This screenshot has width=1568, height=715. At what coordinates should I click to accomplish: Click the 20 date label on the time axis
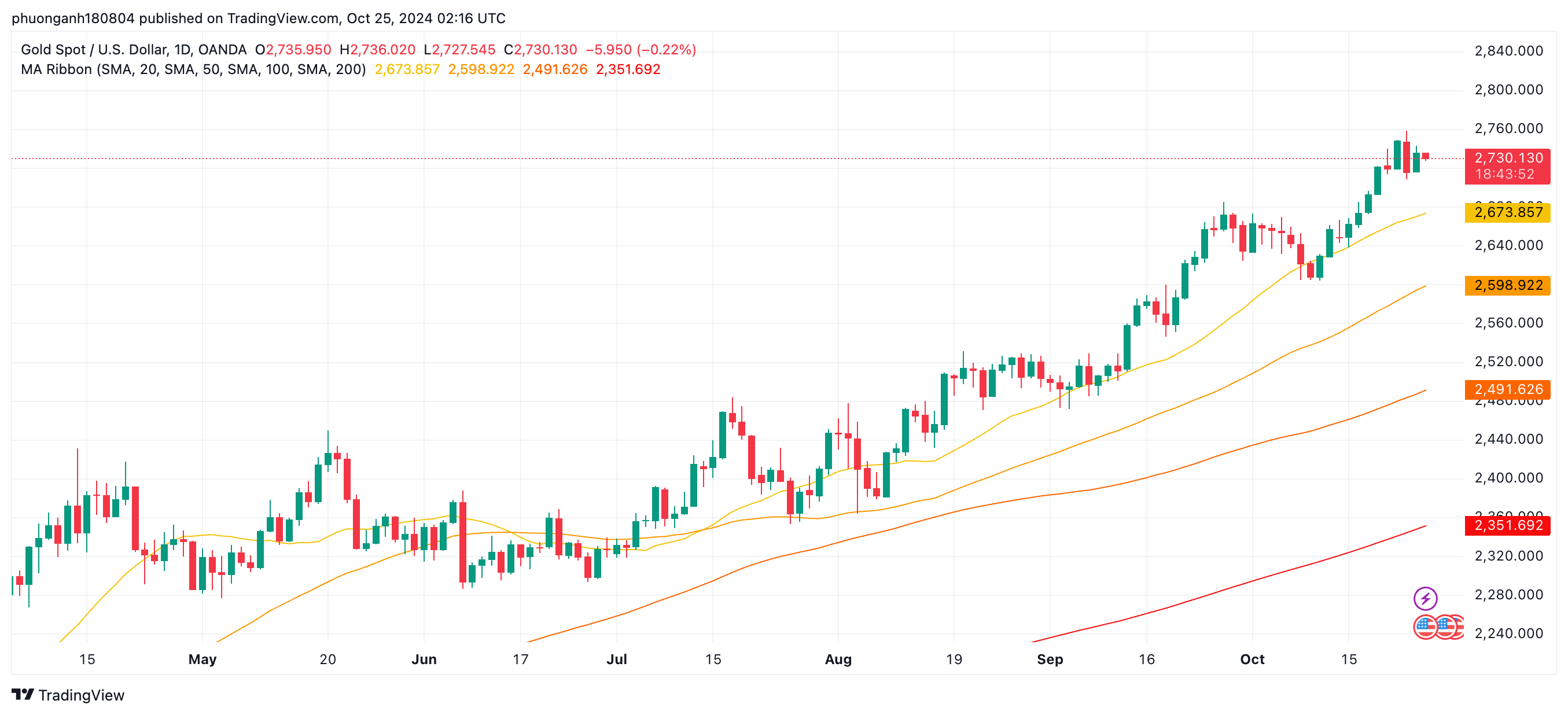click(327, 659)
